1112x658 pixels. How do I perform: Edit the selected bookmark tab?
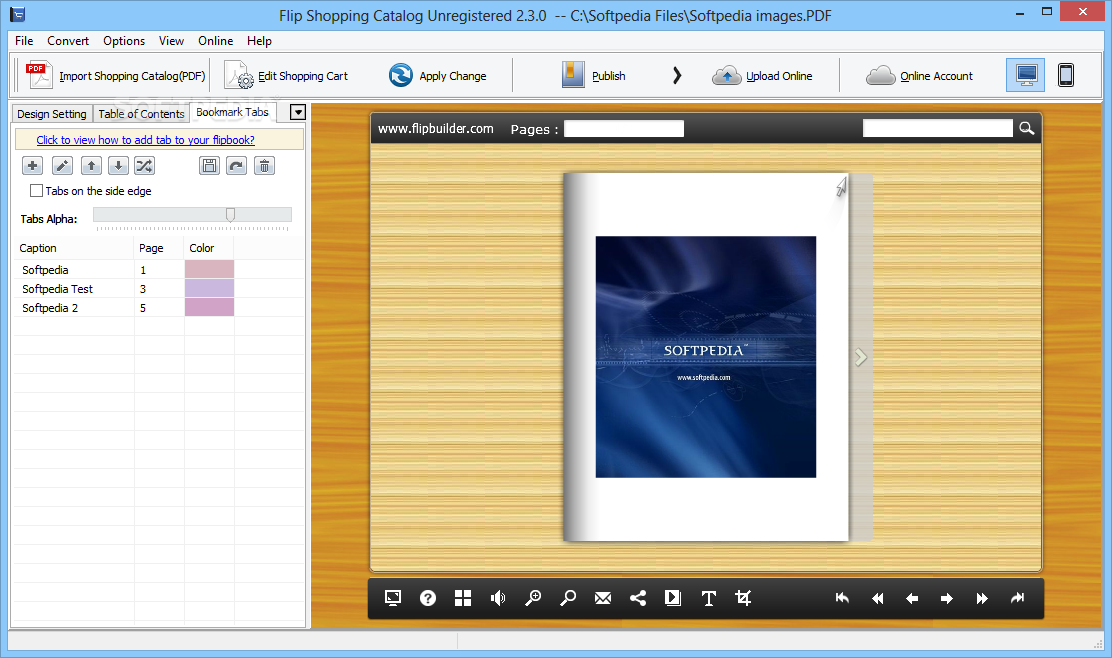pos(62,166)
